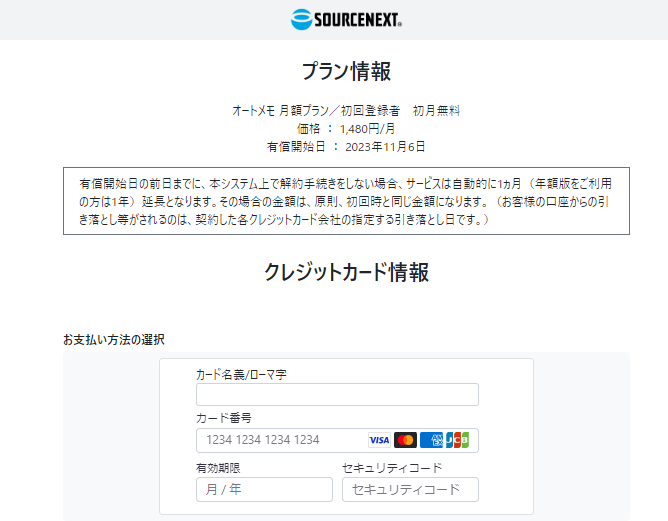This screenshot has width=668, height=521.
Task: Click the Mastercard icon
Action: pos(405,440)
